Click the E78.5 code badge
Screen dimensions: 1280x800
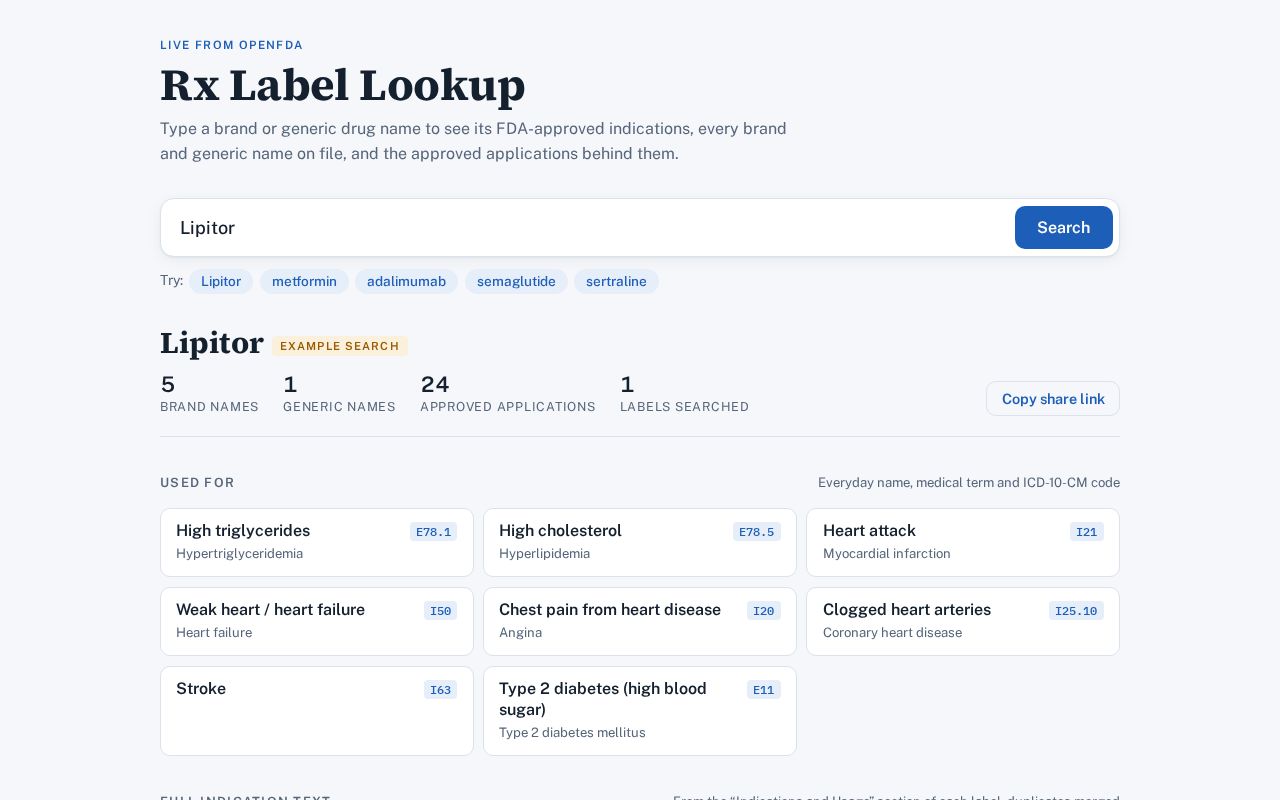756,532
